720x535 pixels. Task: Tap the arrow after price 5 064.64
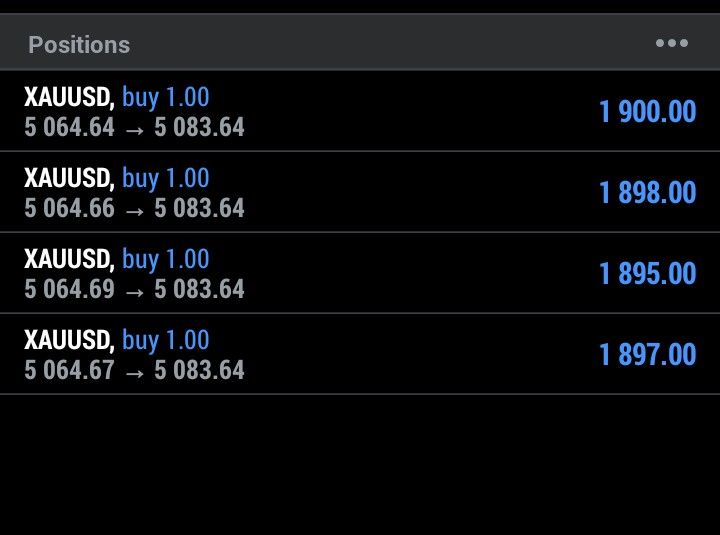tap(134, 128)
